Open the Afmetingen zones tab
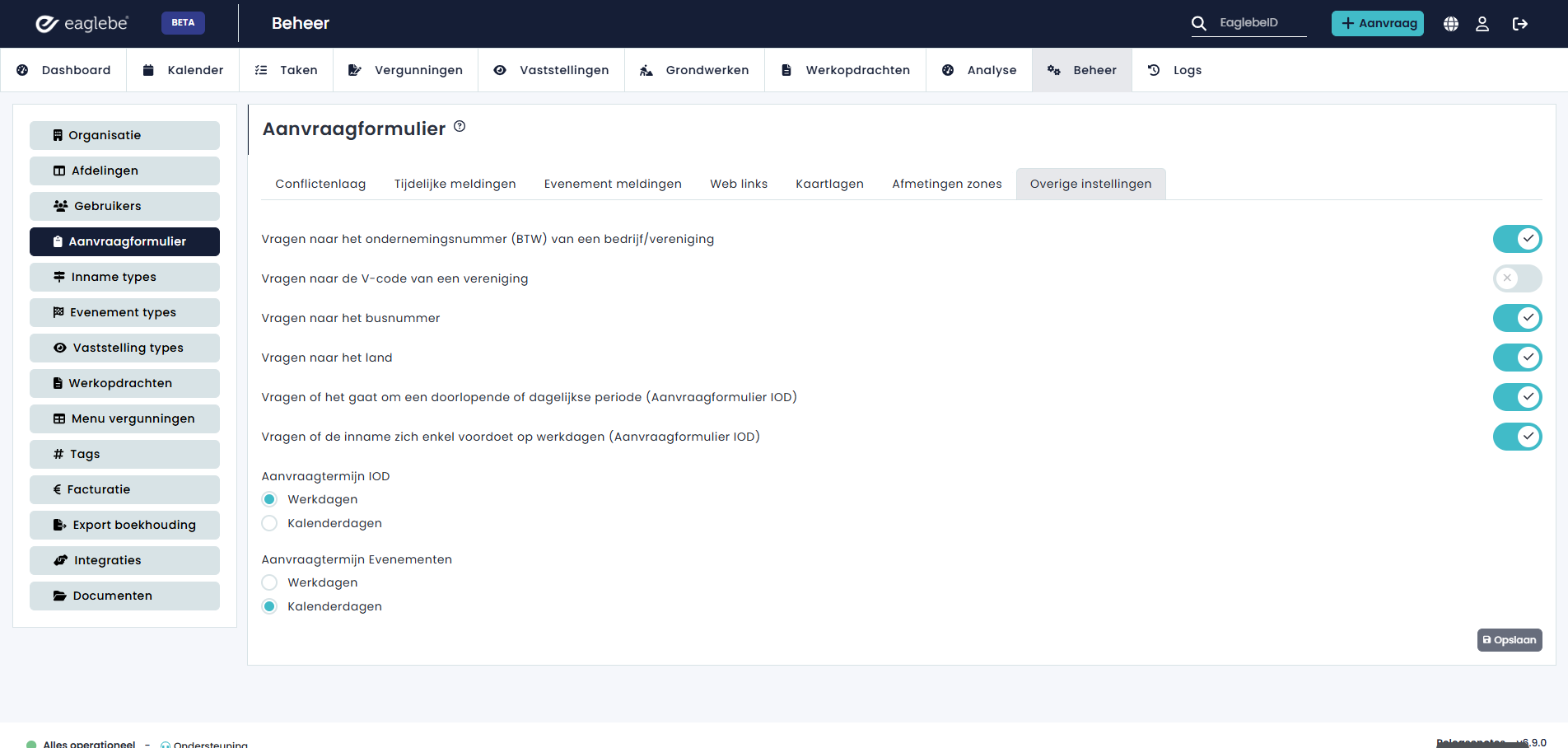The width and height of the screenshot is (1568, 748). pyautogui.click(x=947, y=184)
